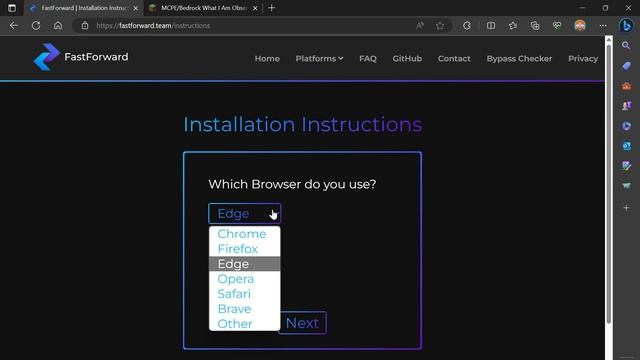Open sidebar Microsoft 365 icon

(x=626, y=126)
